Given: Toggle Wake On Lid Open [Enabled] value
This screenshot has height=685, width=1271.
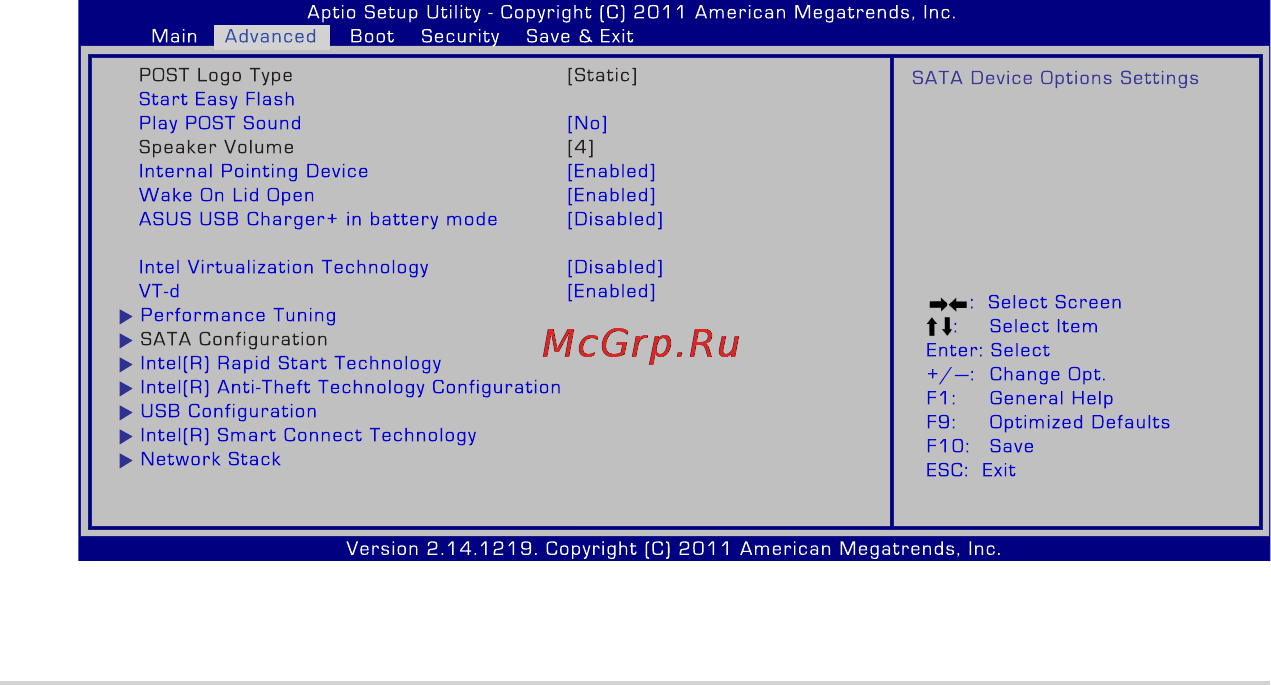Looking at the screenshot, I should (611, 196).
